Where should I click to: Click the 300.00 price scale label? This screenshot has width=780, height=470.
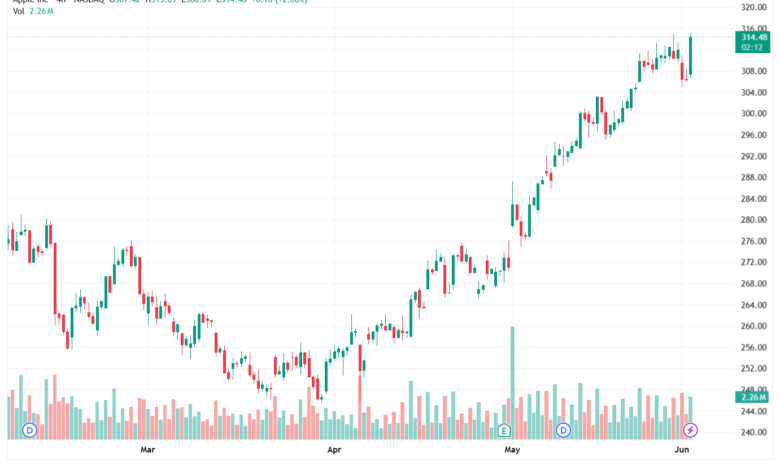coord(754,113)
